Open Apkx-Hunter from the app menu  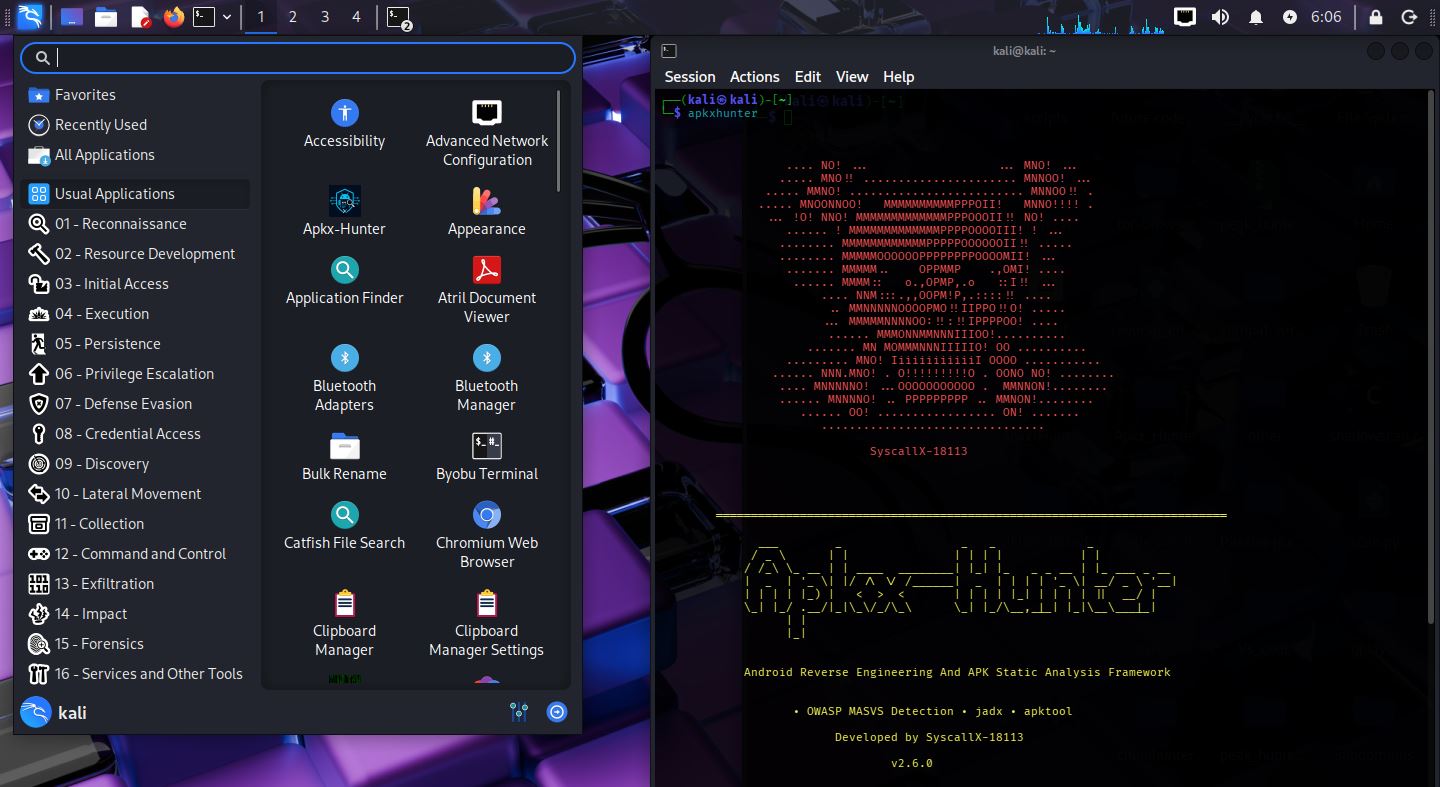[344, 212]
